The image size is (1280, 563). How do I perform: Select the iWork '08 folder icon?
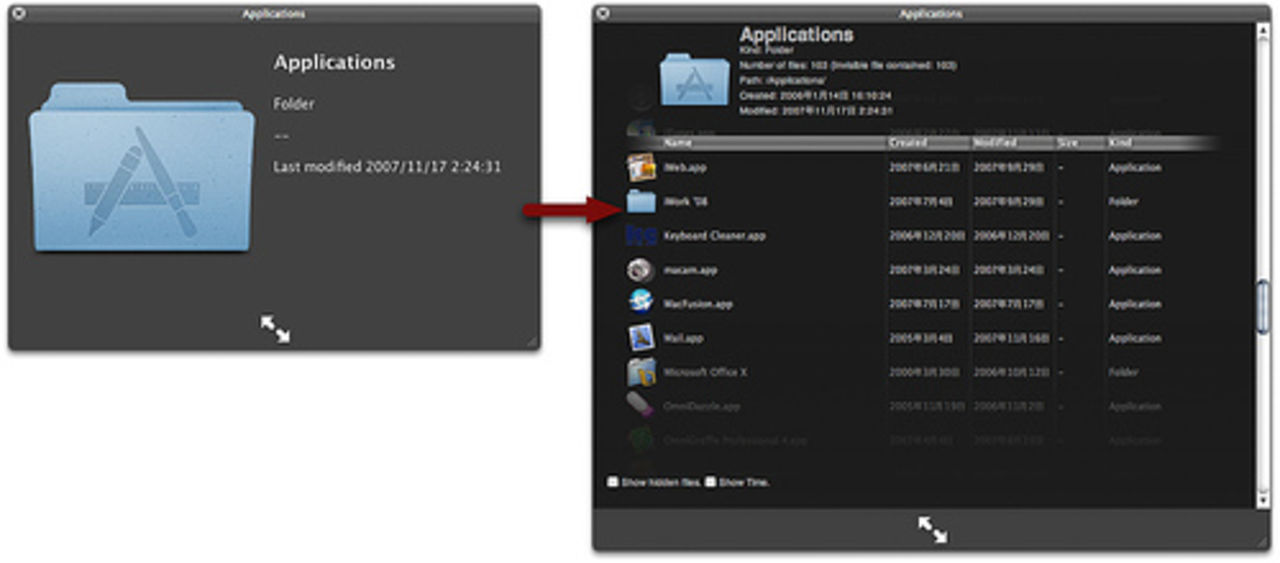pos(640,201)
